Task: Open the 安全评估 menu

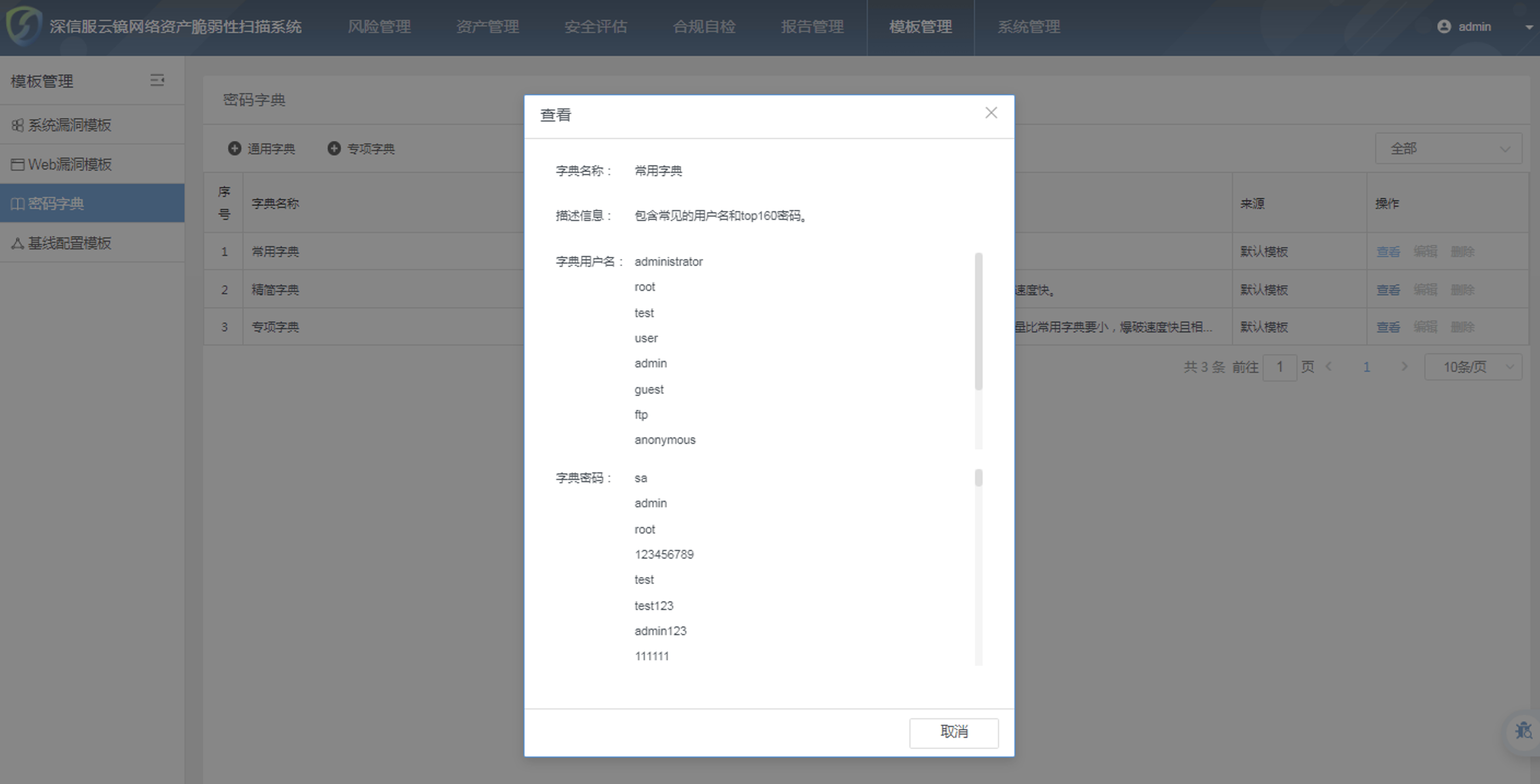Action: 596,27
